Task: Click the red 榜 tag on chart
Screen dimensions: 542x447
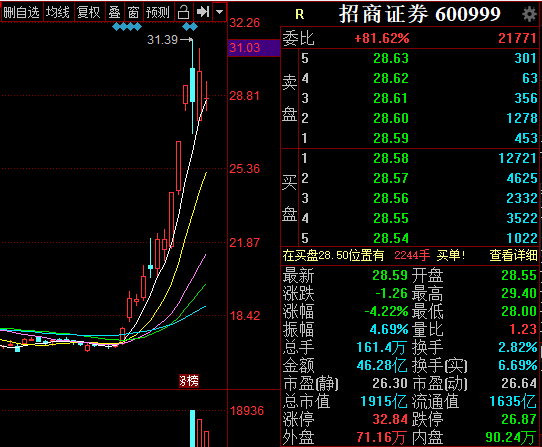Action: point(189,381)
